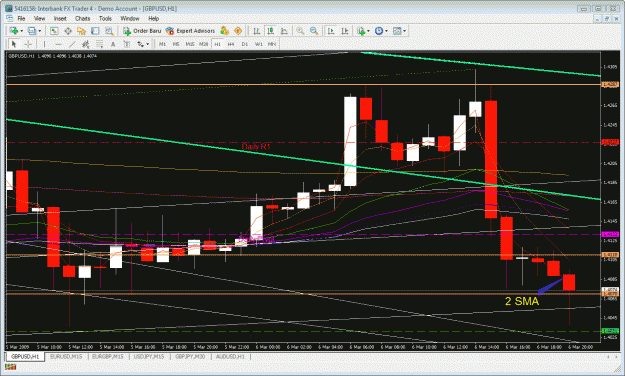Image resolution: width=625 pixels, height=376 pixels.
Task: Zoom out on the chart
Action: coord(314,31)
